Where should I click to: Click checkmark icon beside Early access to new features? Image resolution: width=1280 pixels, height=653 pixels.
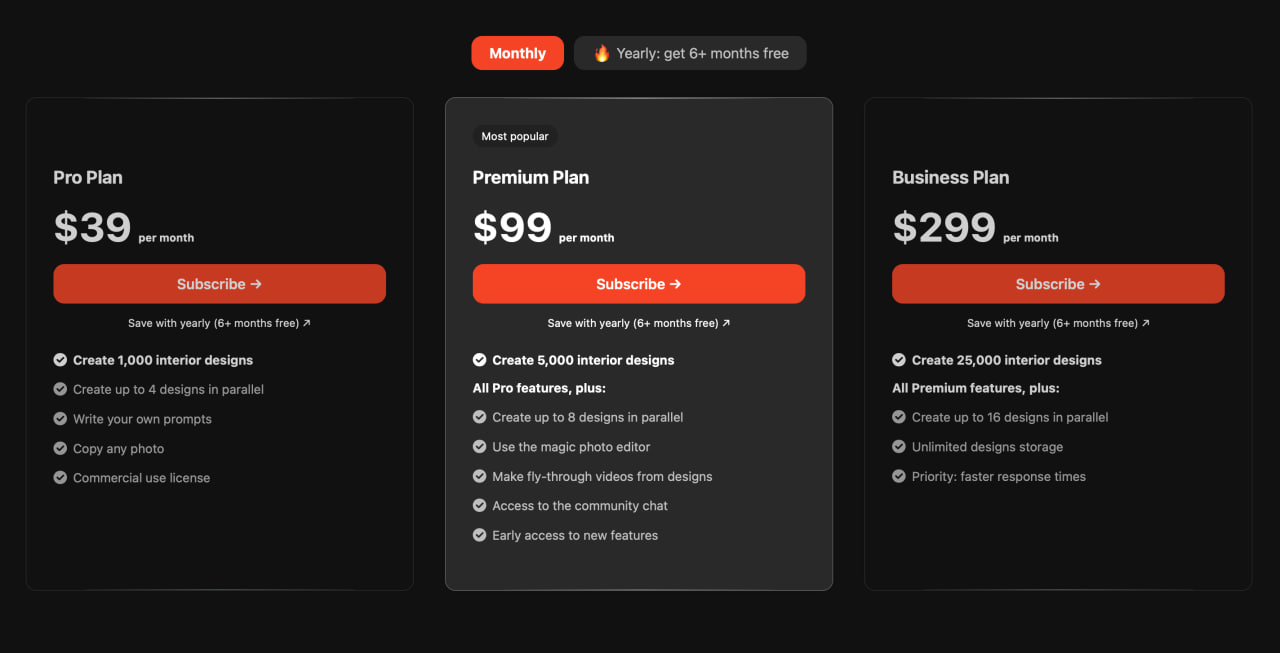click(480, 535)
